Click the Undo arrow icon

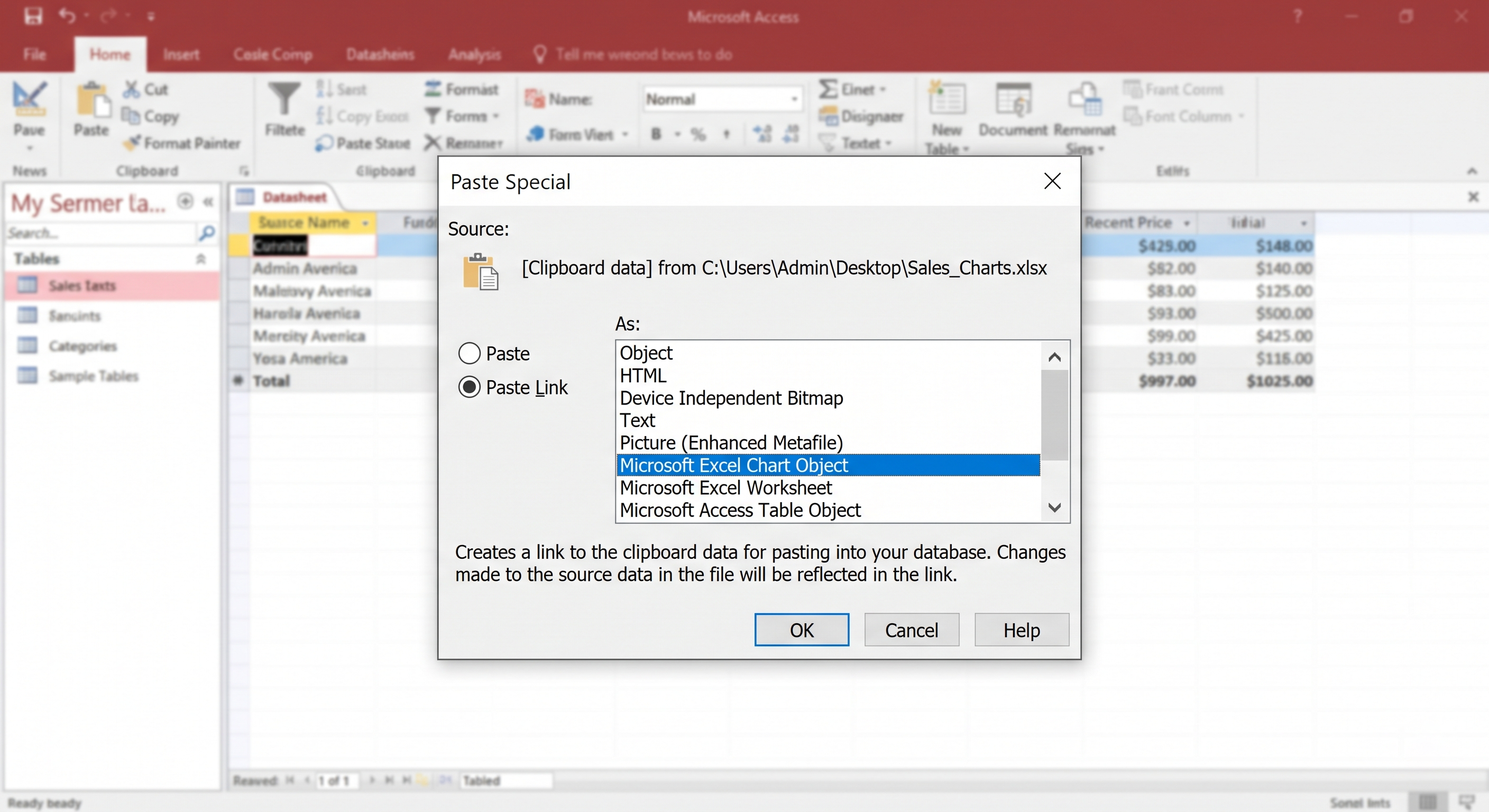coord(67,16)
